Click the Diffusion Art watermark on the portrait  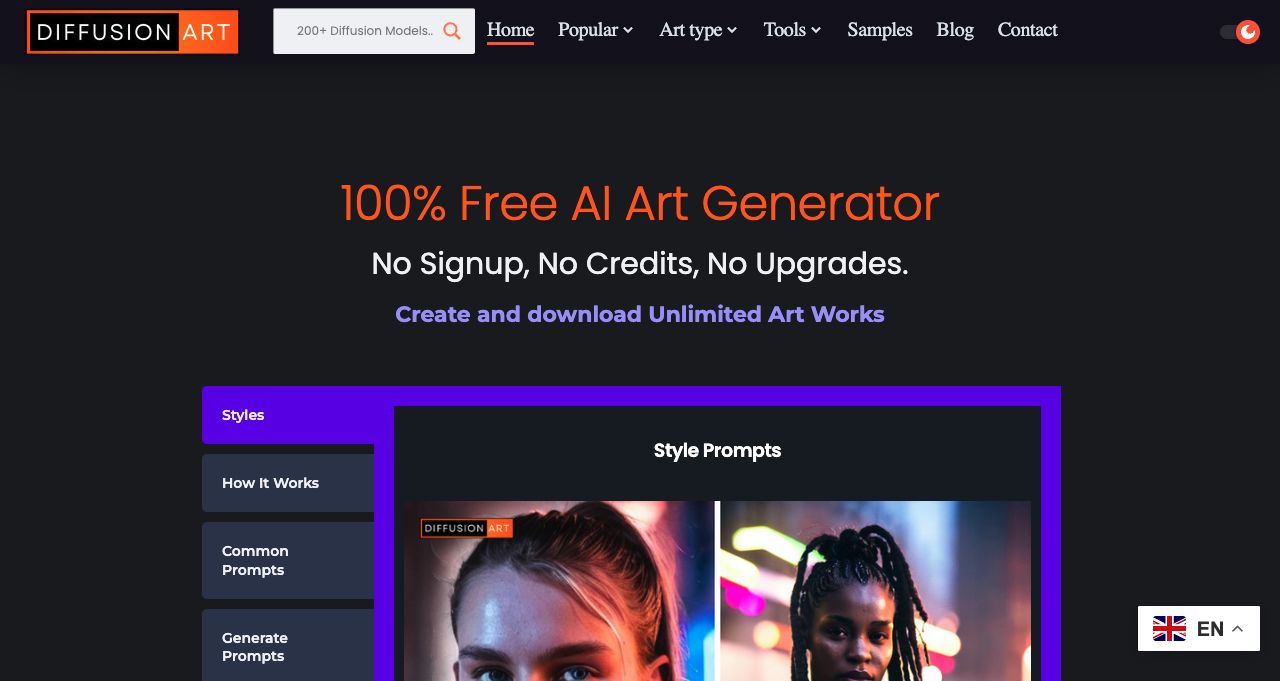point(467,528)
